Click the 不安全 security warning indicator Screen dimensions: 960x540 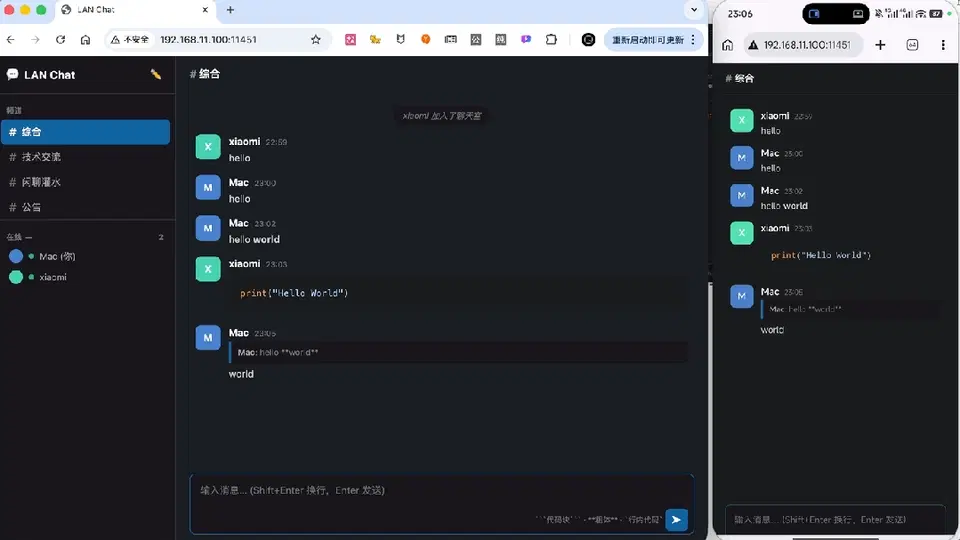pos(129,40)
